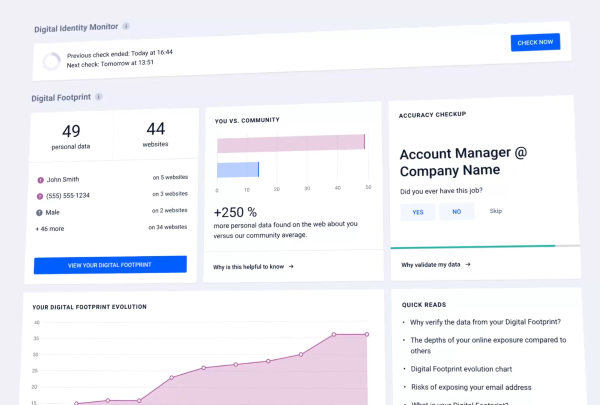Select 'on 3 websites' text
600x405 pixels.
coord(170,194)
